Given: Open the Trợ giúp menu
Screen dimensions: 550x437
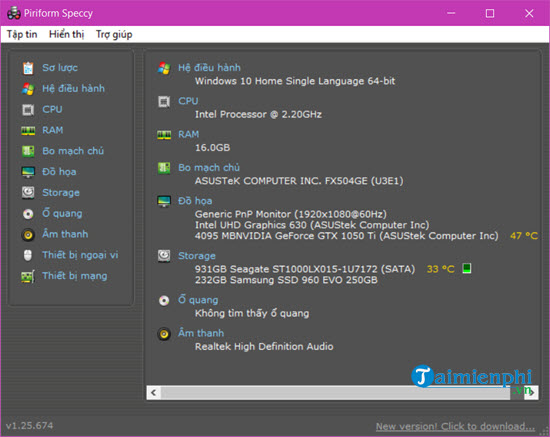Looking at the screenshot, I should click(114, 34).
